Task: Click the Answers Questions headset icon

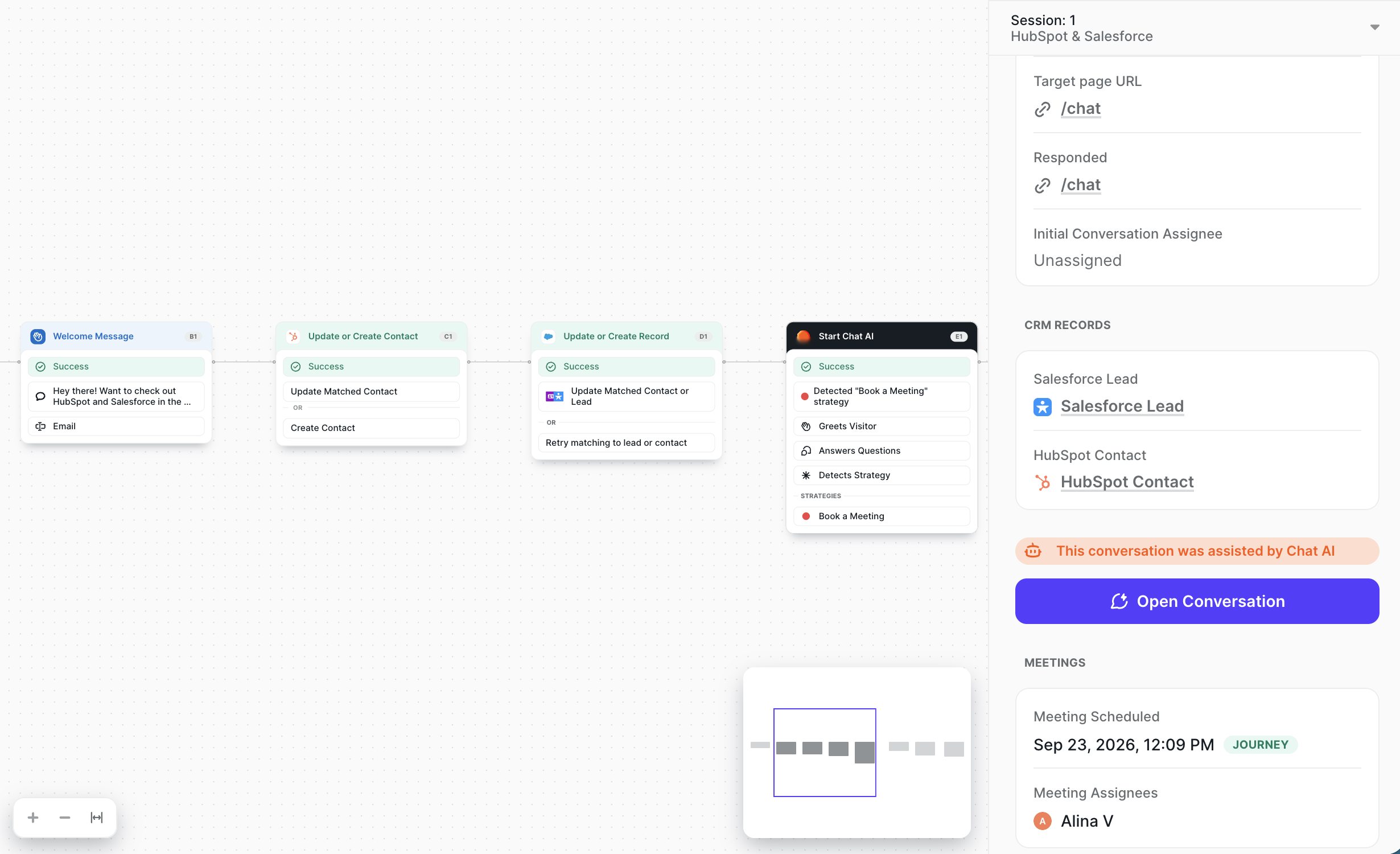Action: tap(806, 451)
